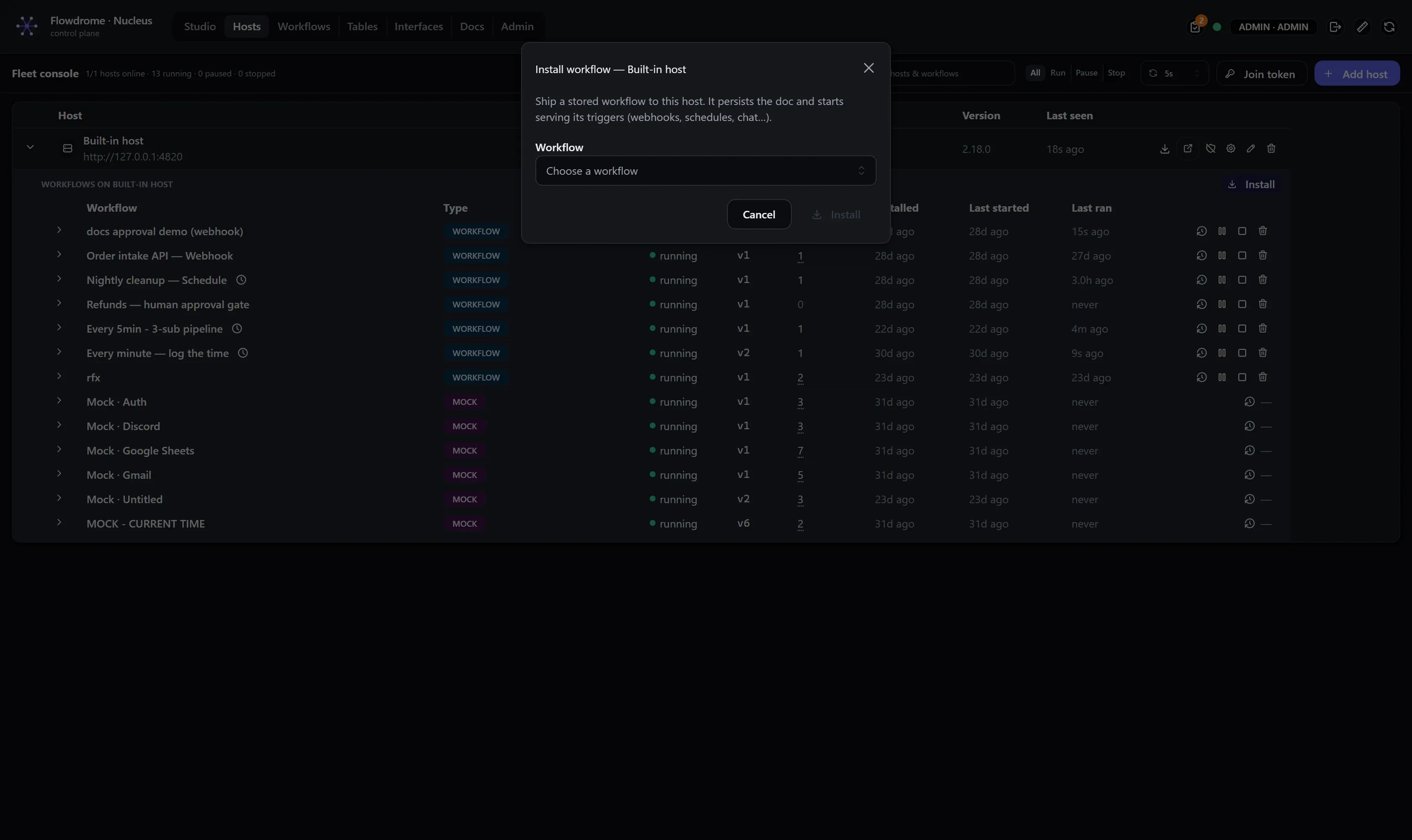1412x840 pixels.
Task: Open history for docs approval demo workflow
Action: click(x=1201, y=231)
